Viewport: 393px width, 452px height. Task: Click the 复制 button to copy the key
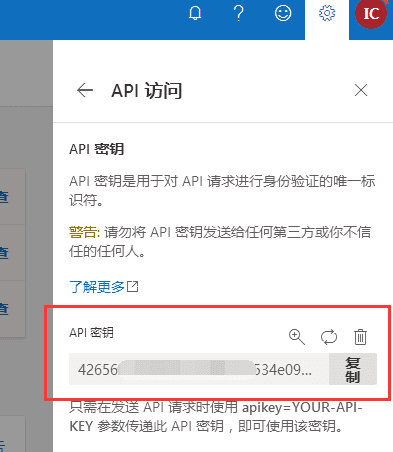pyautogui.click(x=353, y=369)
